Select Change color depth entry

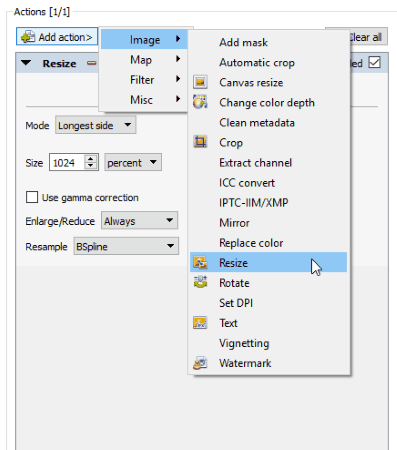tap(268, 102)
